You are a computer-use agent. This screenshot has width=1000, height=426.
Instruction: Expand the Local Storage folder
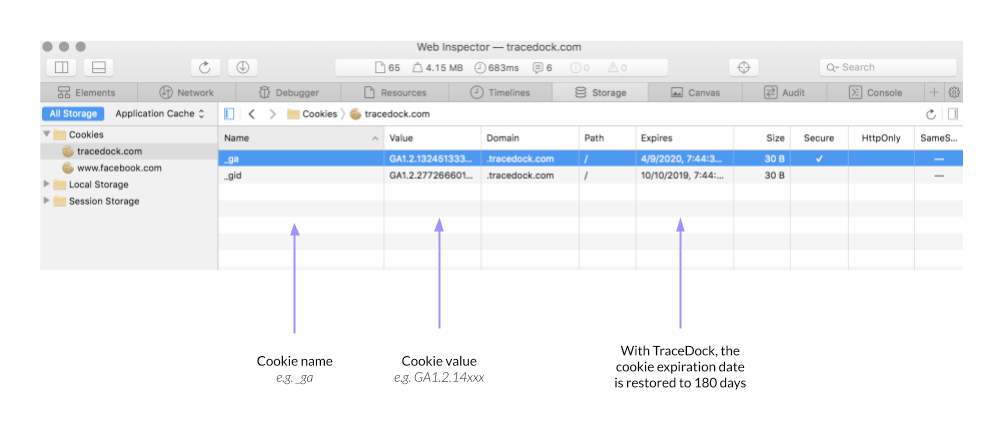pos(47,184)
